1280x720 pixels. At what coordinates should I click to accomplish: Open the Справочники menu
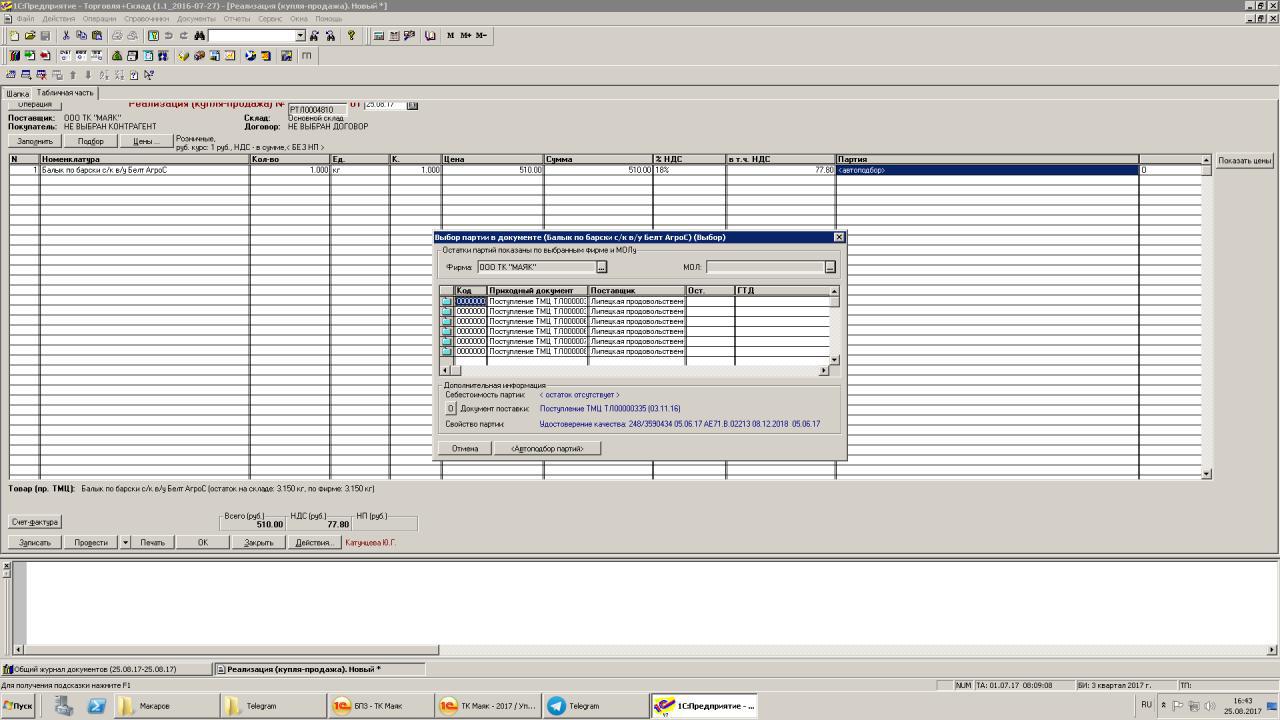point(146,19)
